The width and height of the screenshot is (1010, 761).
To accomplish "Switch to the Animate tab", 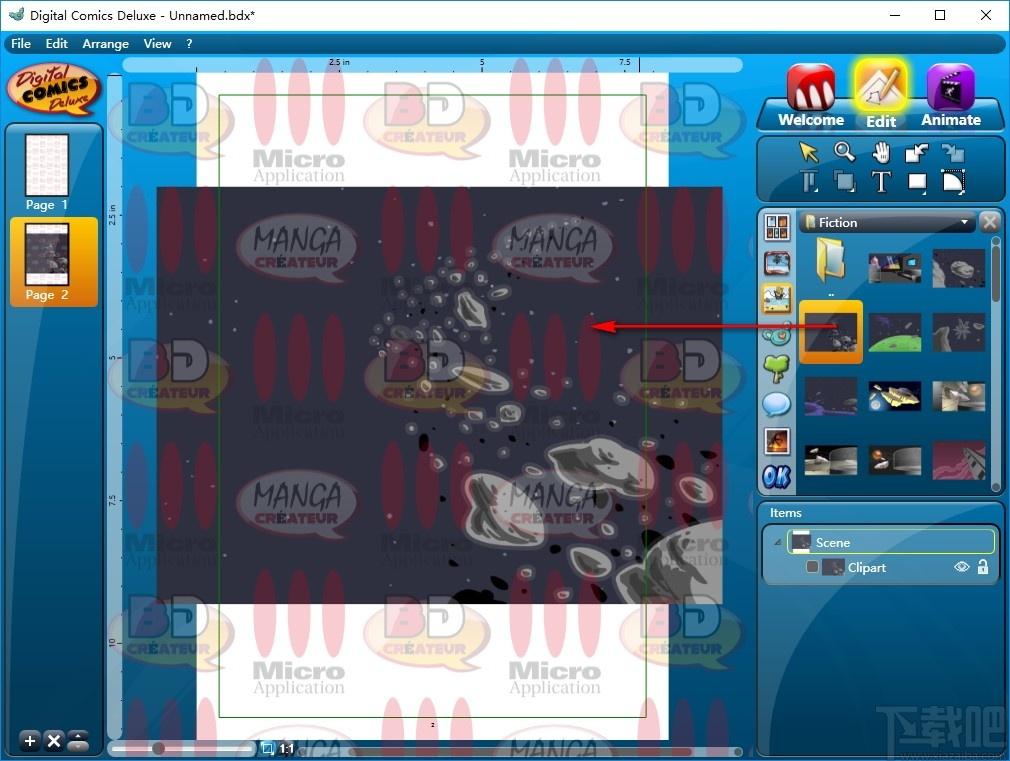I will tap(950, 96).
